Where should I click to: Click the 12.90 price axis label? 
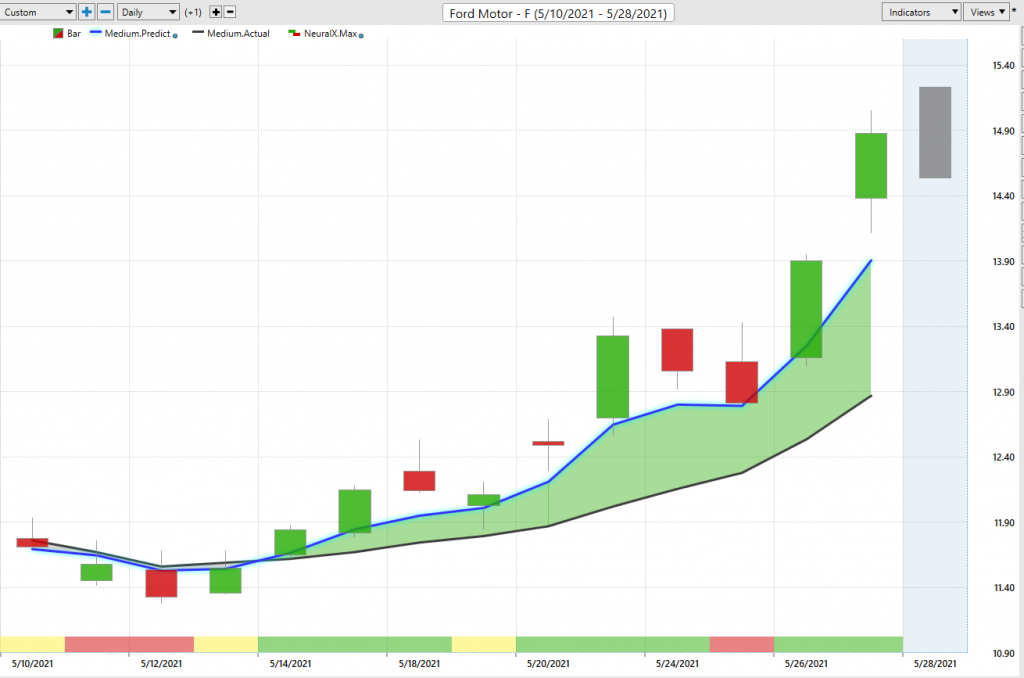[1003, 392]
